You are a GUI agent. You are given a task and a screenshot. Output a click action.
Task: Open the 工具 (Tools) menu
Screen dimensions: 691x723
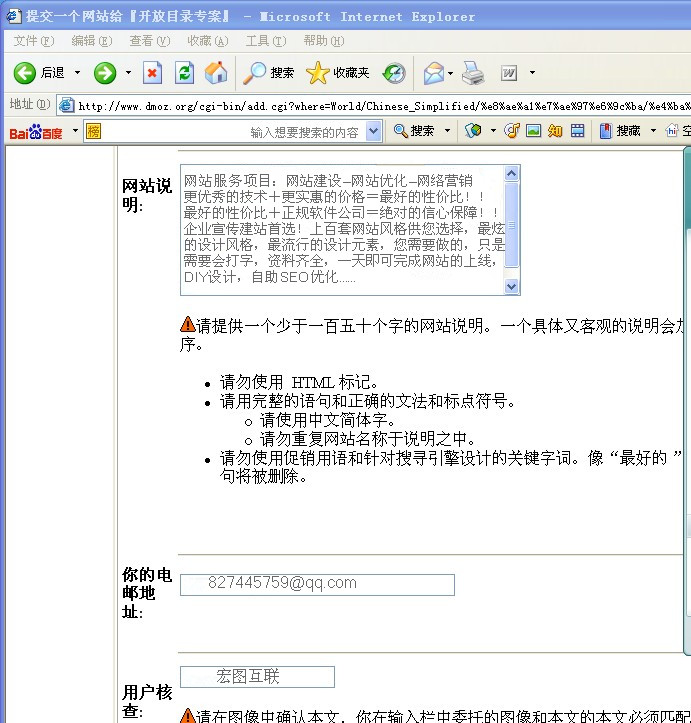pyautogui.click(x=265, y=41)
